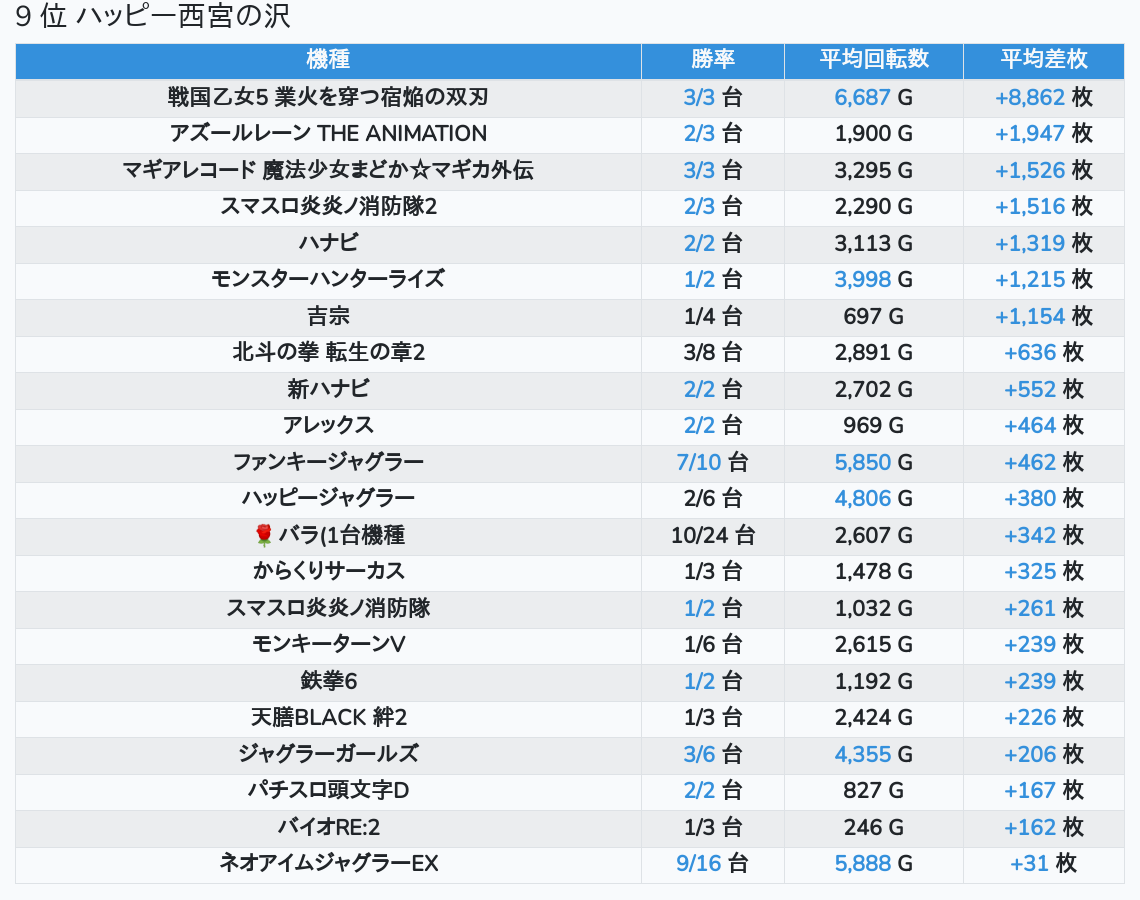Image resolution: width=1140 pixels, height=900 pixels.
Task: Select the ネオアイムジャグラーEX machine name
Action: (x=328, y=864)
